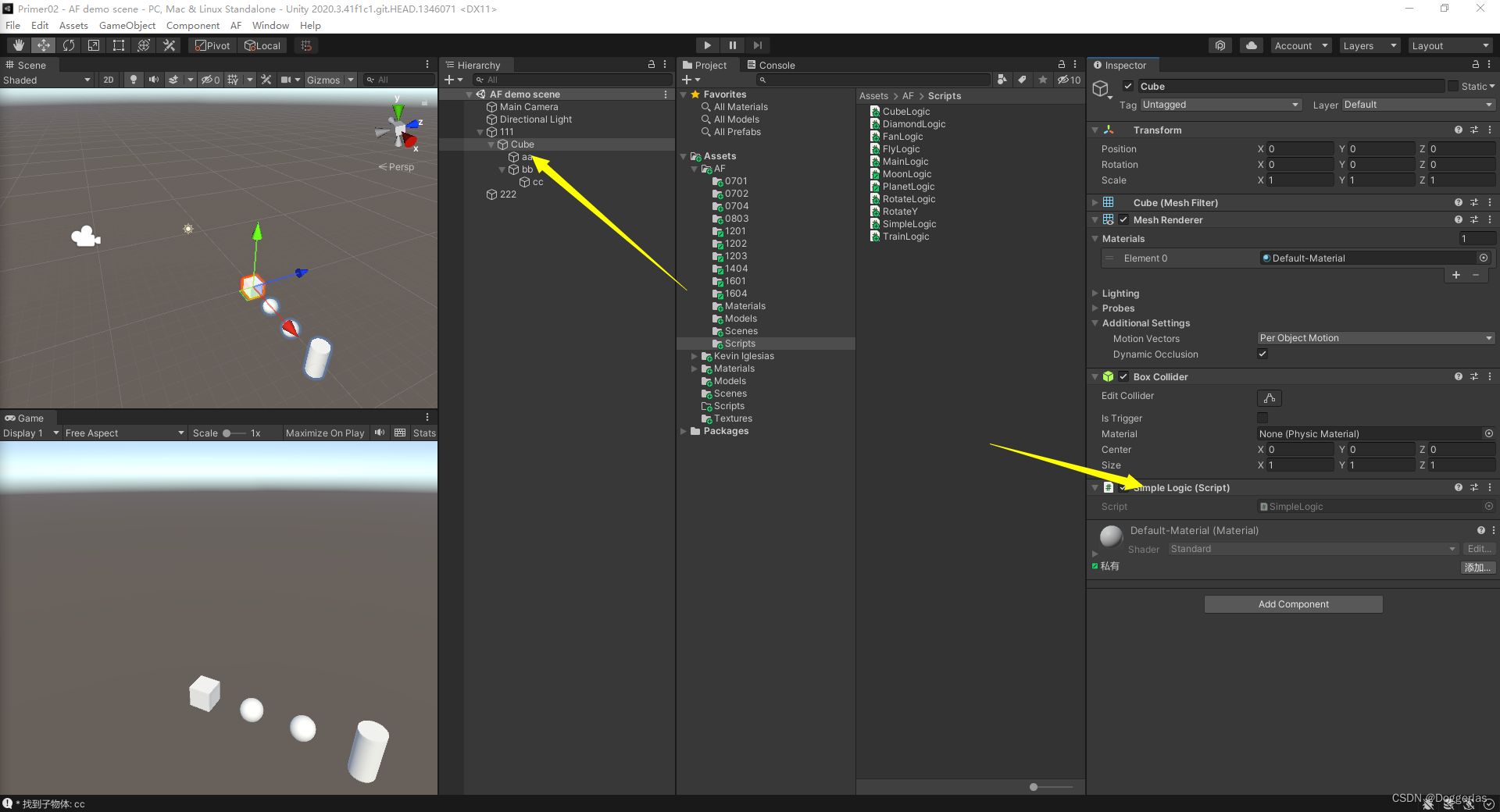
Task: Open the Component menu
Action: [x=193, y=25]
